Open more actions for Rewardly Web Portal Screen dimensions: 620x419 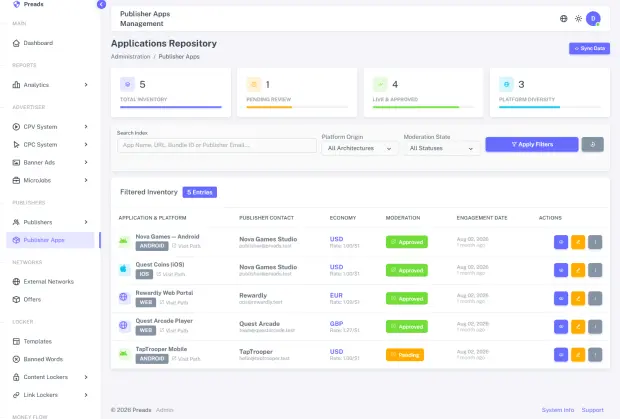tap(595, 298)
